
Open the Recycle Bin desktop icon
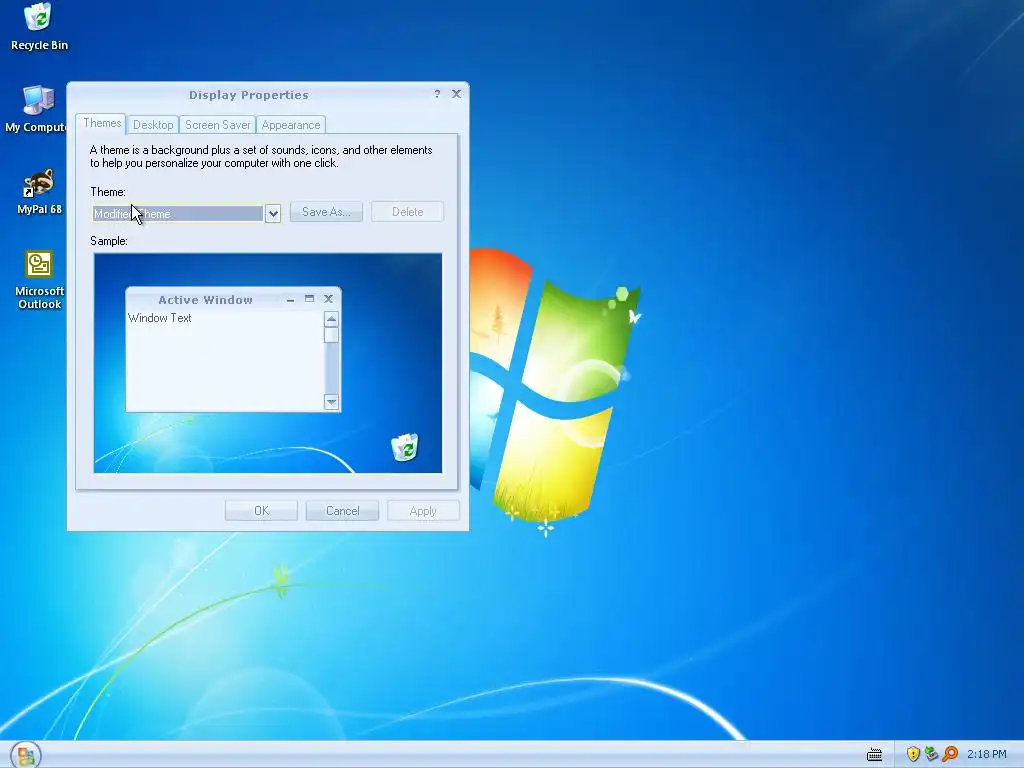[39, 27]
